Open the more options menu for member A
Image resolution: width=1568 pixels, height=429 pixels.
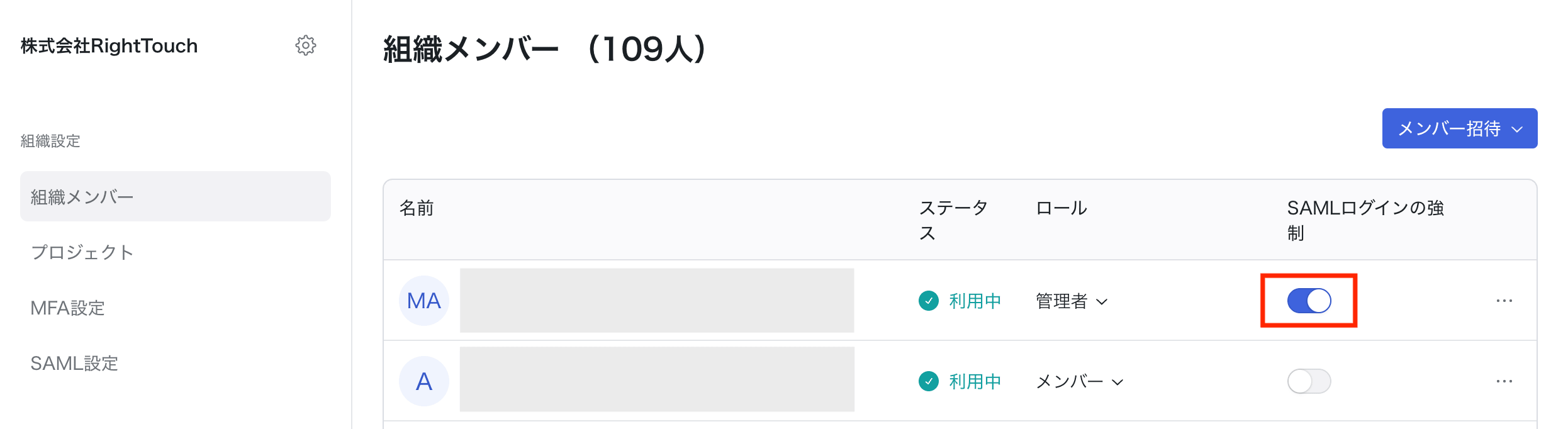pyautogui.click(x=1504, y=381)
